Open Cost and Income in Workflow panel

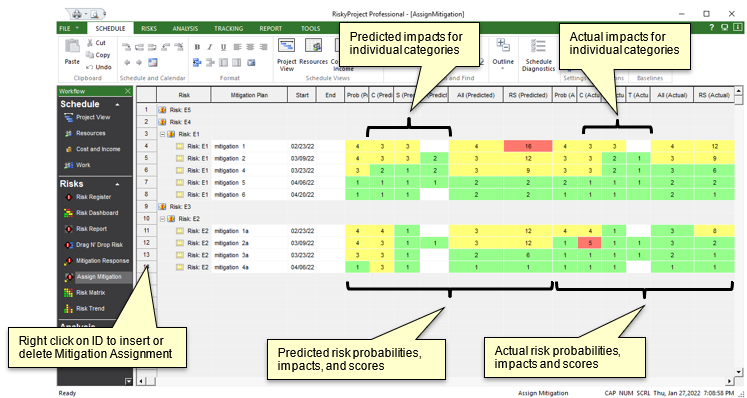point(92,149)
